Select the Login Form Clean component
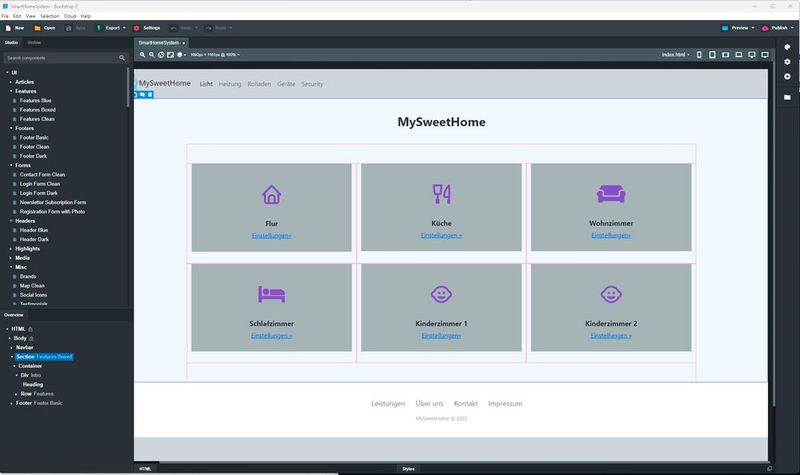This screenshot has width=800, height=475. point(40,184)
